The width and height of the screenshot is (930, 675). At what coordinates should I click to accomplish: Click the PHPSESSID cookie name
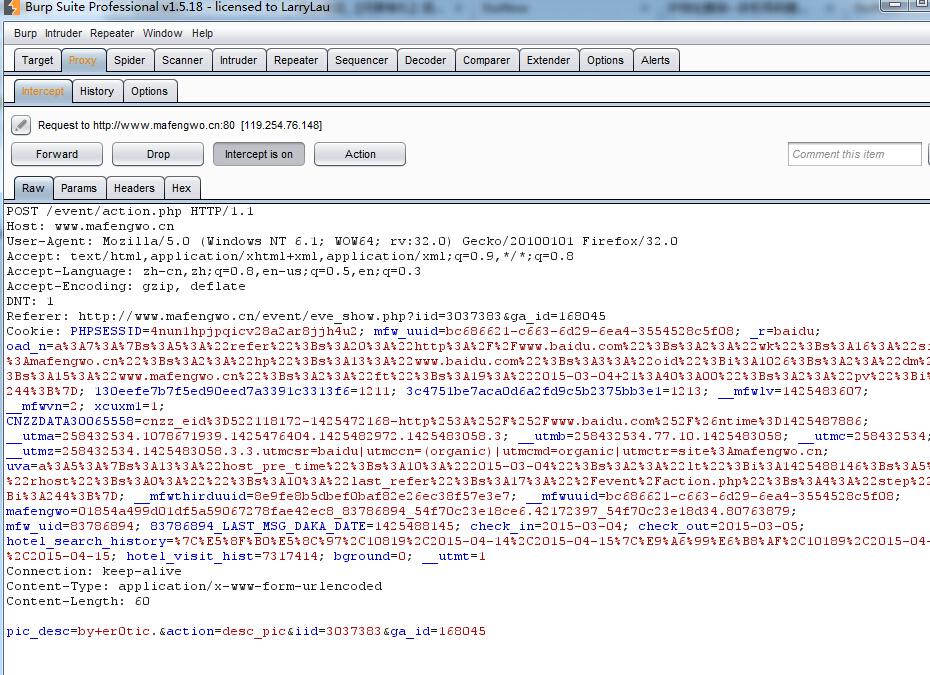pos(107,331)
